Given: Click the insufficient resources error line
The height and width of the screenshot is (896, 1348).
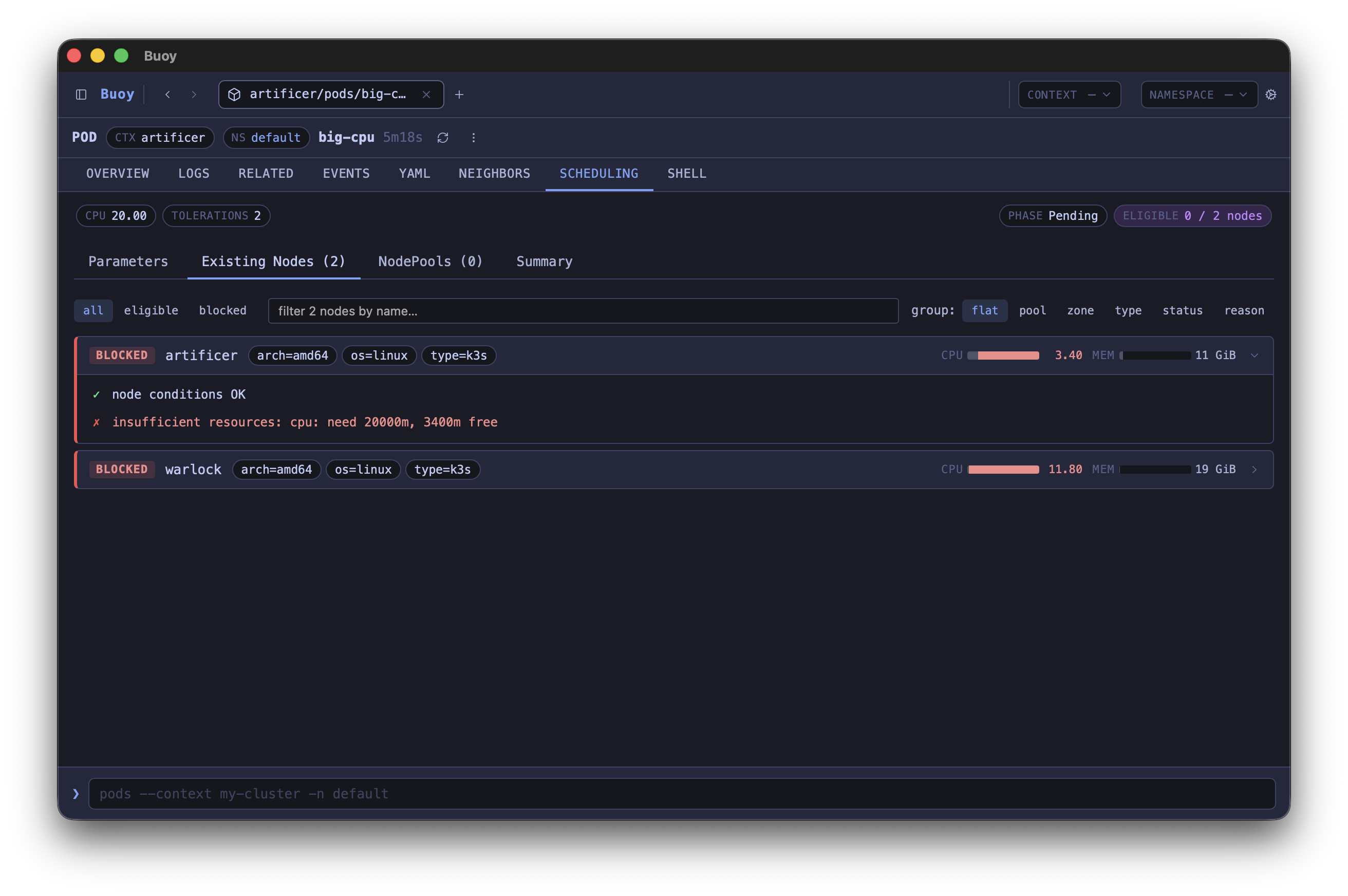Looking at the screenshot, I should point(305,422).
